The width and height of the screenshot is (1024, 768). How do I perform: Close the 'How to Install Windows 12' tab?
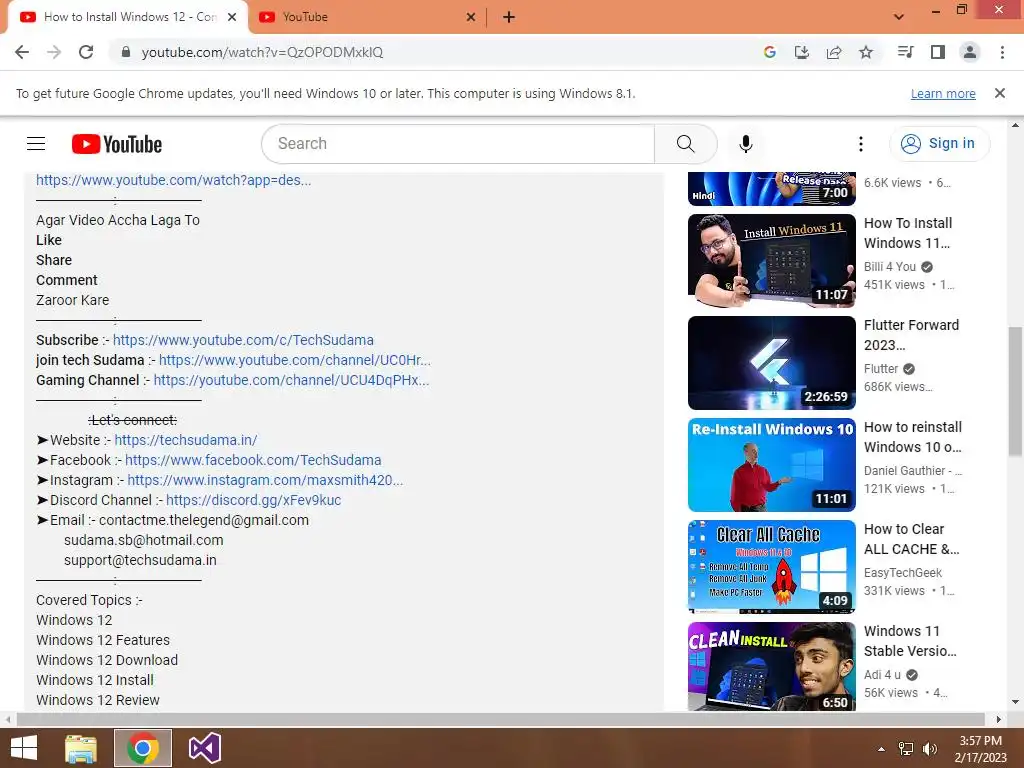pos(232,17)
